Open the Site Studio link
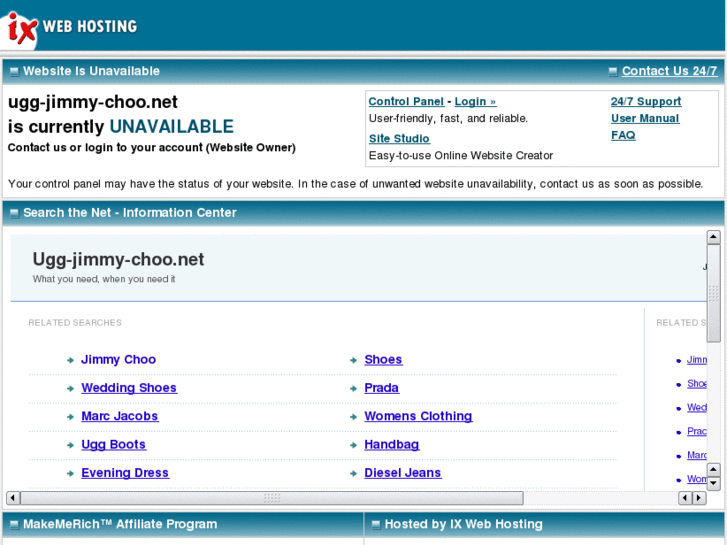Viewport: 727px width, 545px height. coord(399,139)
